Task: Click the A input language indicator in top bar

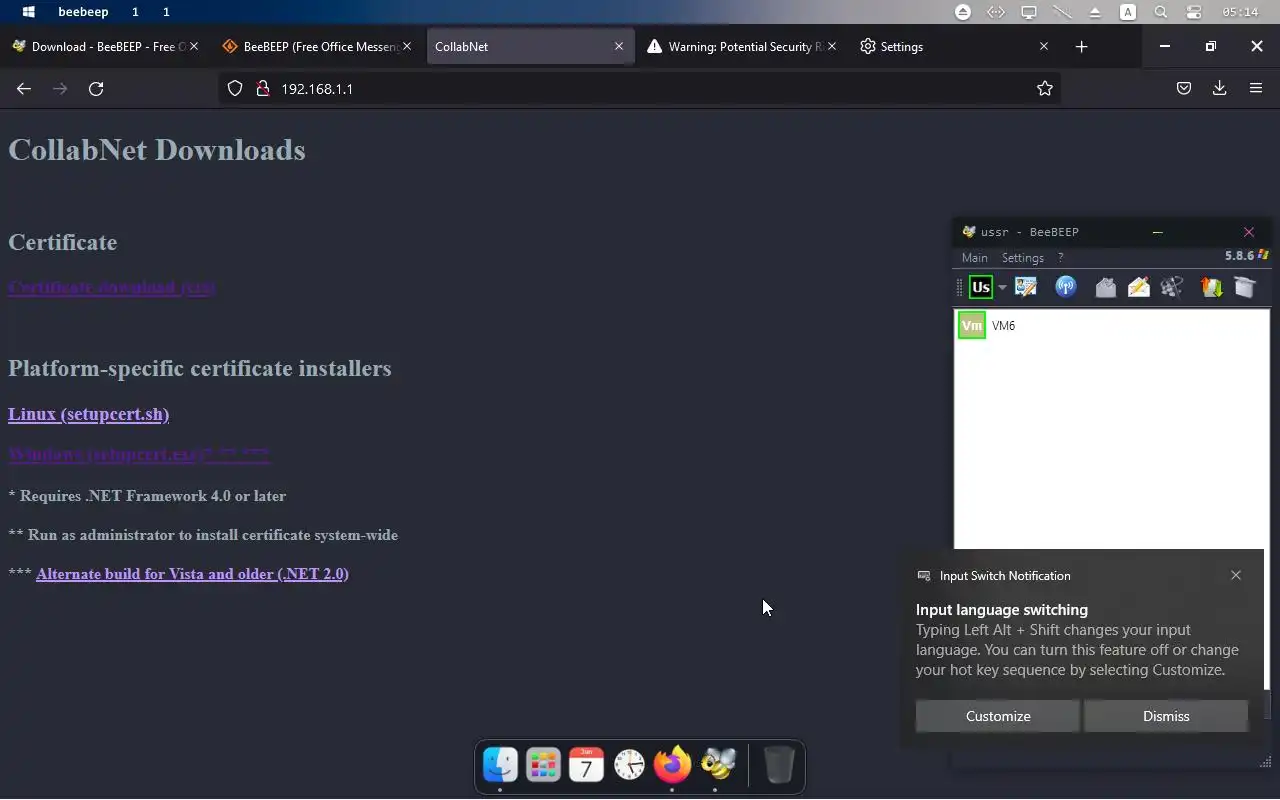Action: coord(1128,12)
